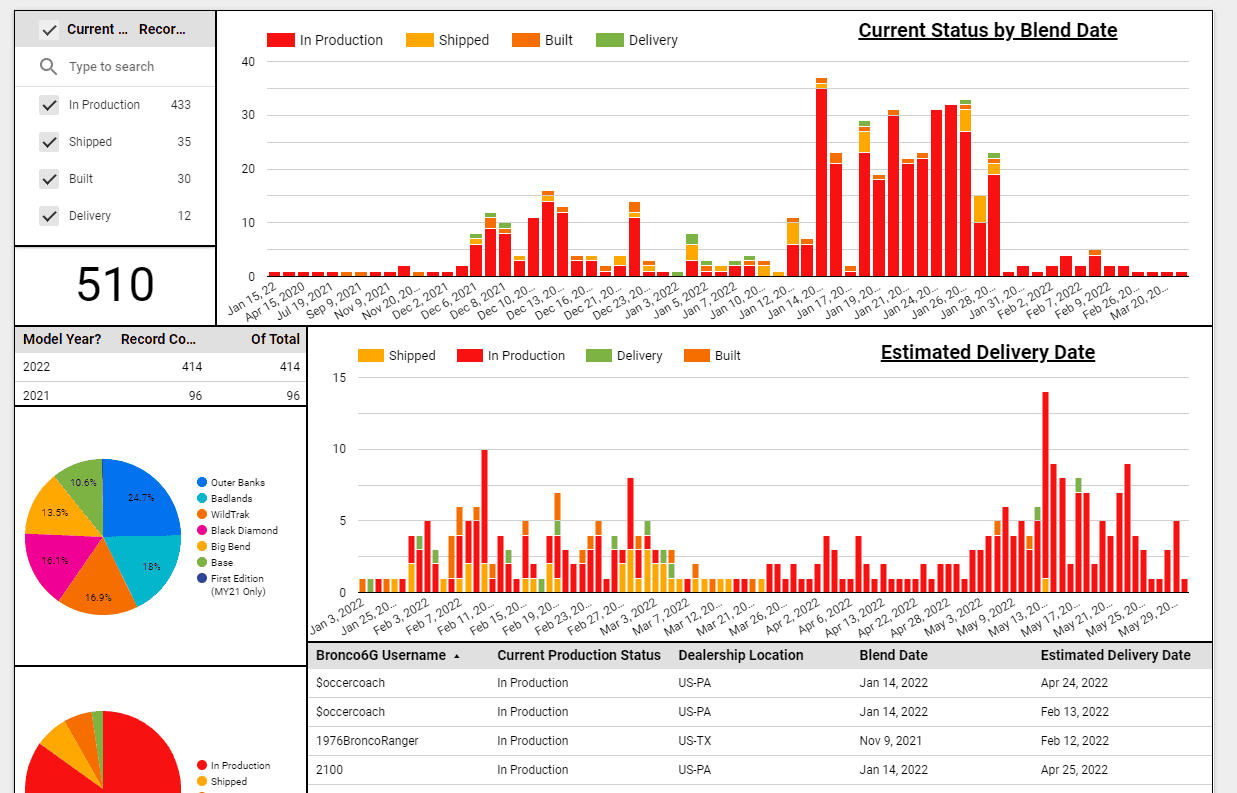This screenshot has width=1237, height=793.
Task: Click In Production red swatch in Blend Date legend
Action: [x=281, y=40]
